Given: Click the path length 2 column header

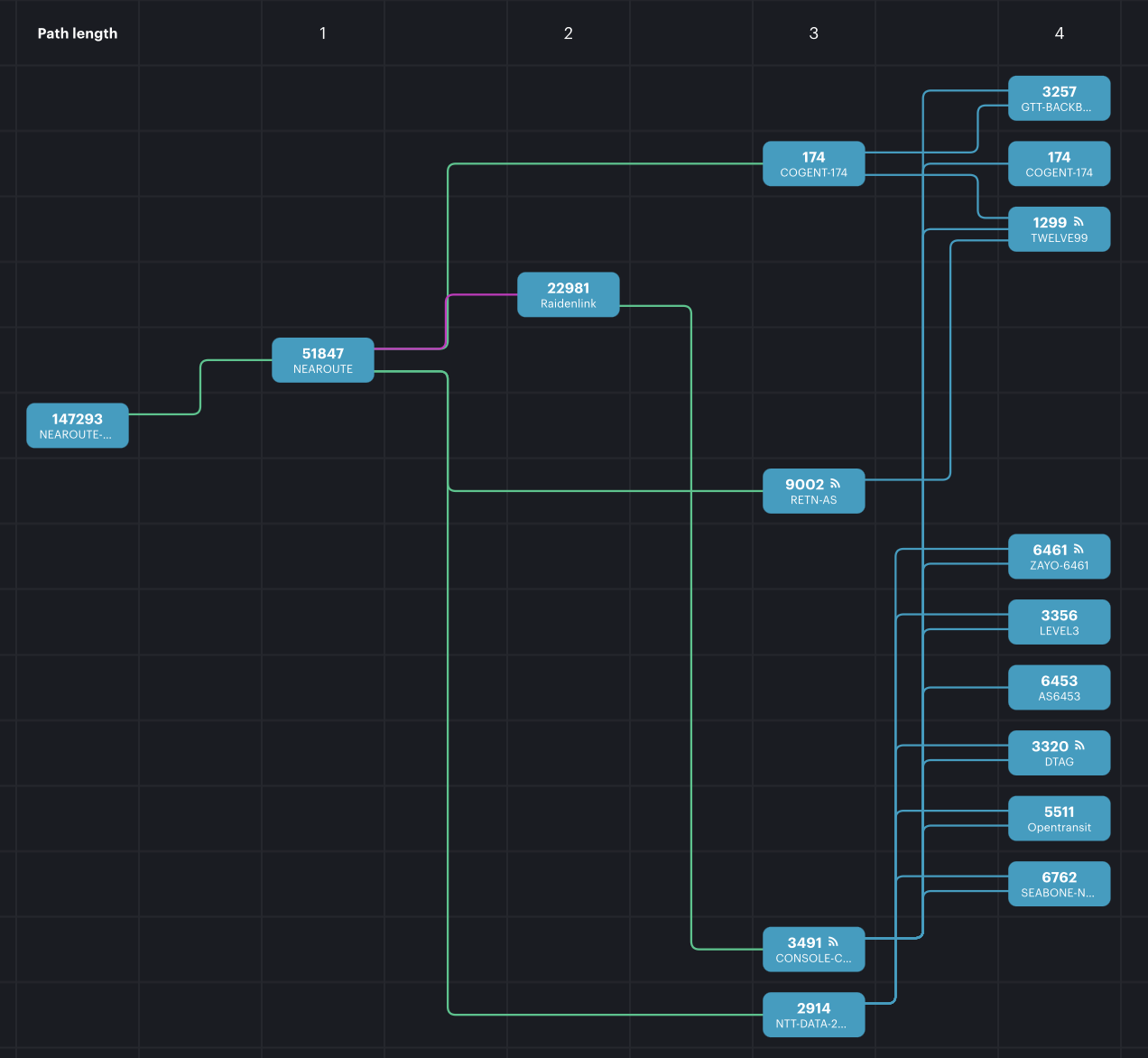Looking at the screenshot, I should [569, 33].
